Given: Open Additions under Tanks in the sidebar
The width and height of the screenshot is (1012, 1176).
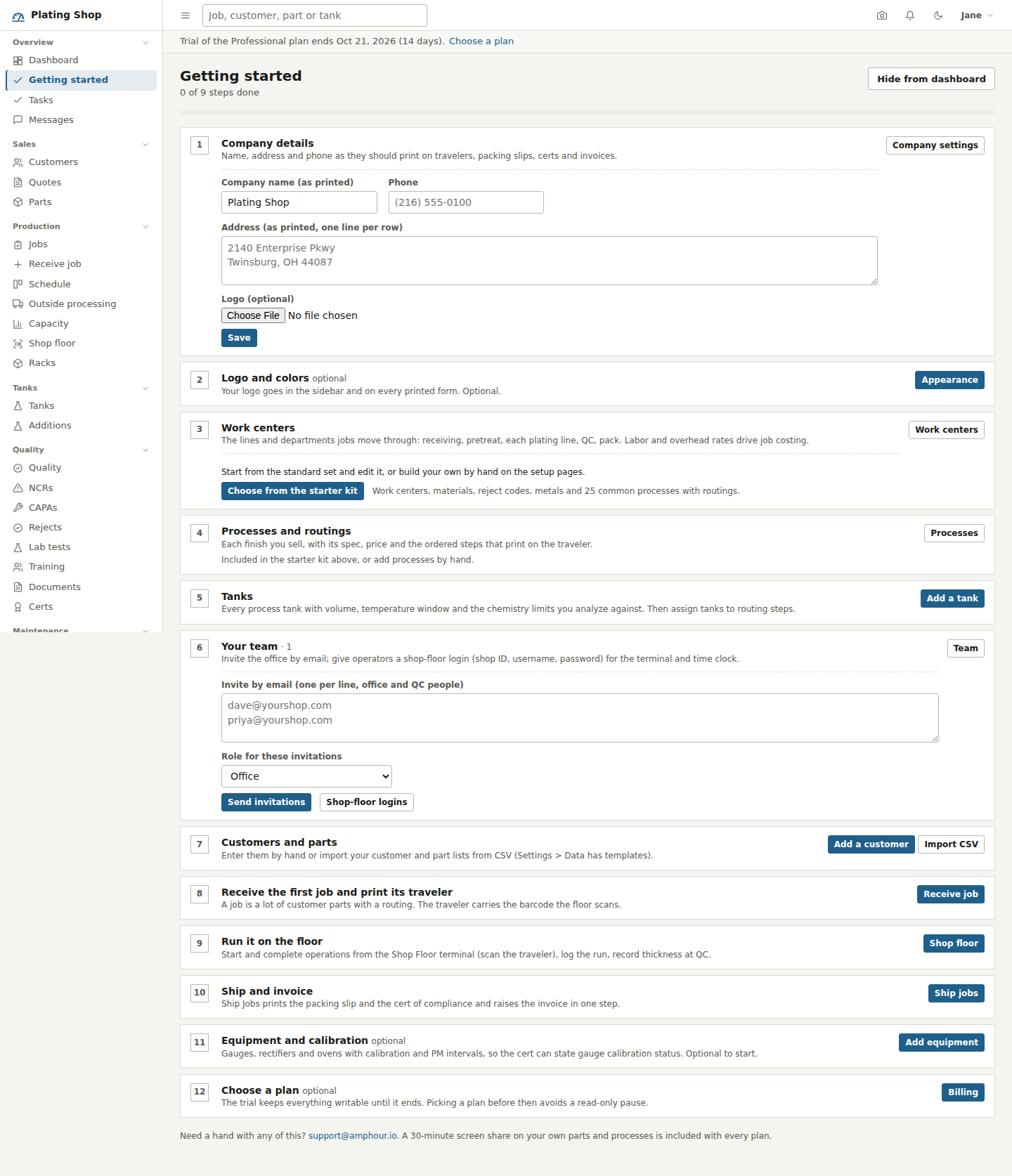Looking at the screenshot, I should click(x=81, y=426).
